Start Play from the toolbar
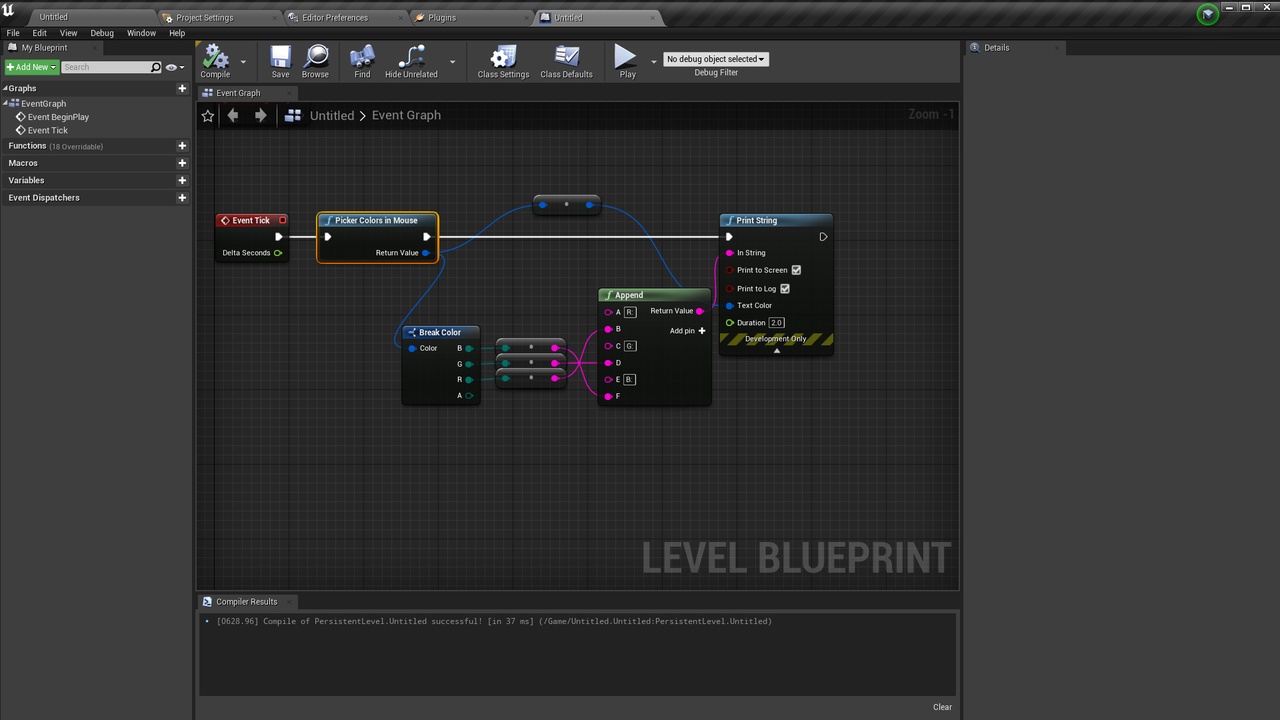The image size is (1280, 720). (627, 60)
